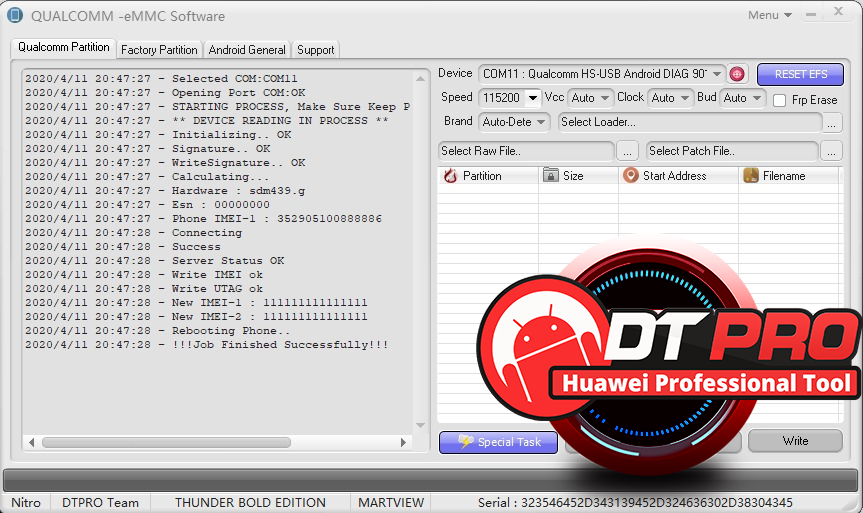Click the lightning icon on the Special Task button
The height and width of the screenshot is (513, 863).
[466, 441]
